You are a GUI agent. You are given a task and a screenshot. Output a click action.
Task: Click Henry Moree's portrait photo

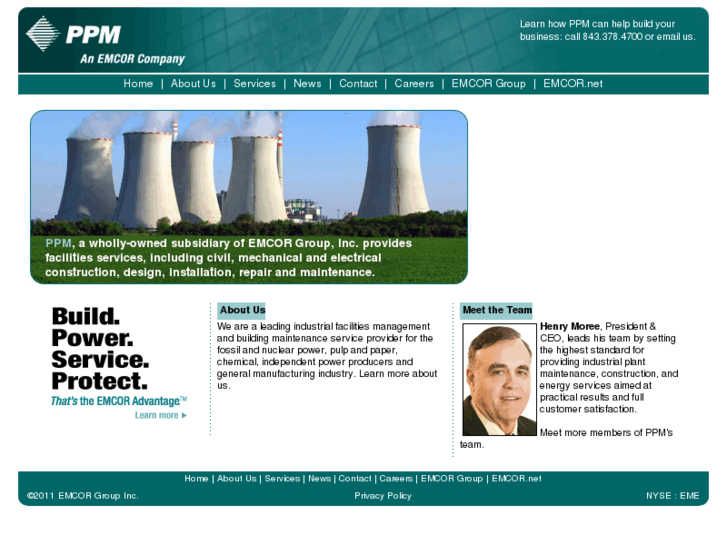click(499, 379)
